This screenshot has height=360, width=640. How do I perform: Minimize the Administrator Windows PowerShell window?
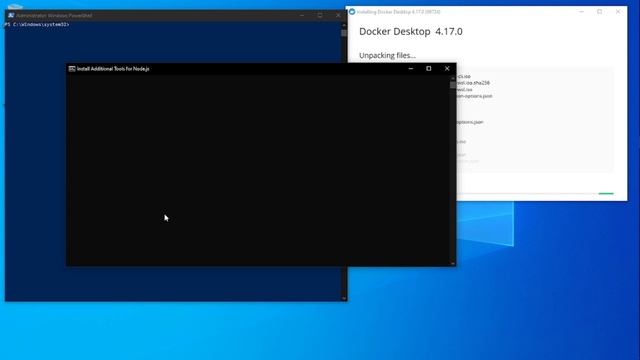302,16
